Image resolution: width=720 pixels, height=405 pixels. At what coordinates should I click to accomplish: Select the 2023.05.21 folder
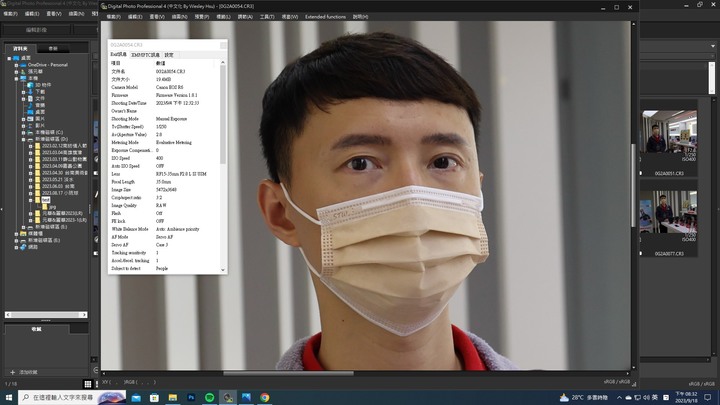[57, 180]
